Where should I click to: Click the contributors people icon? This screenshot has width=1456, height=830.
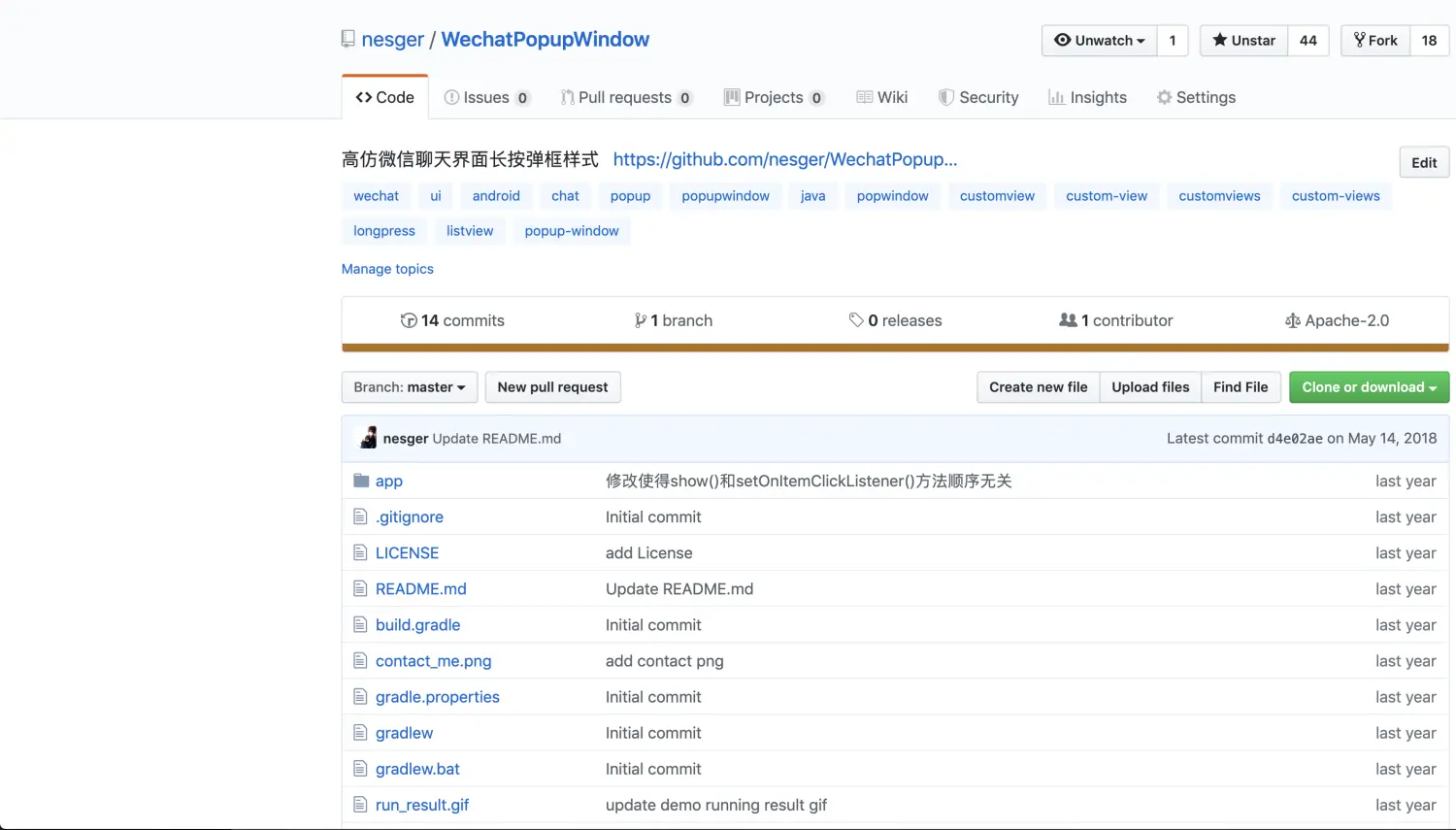coord(1068,319)
